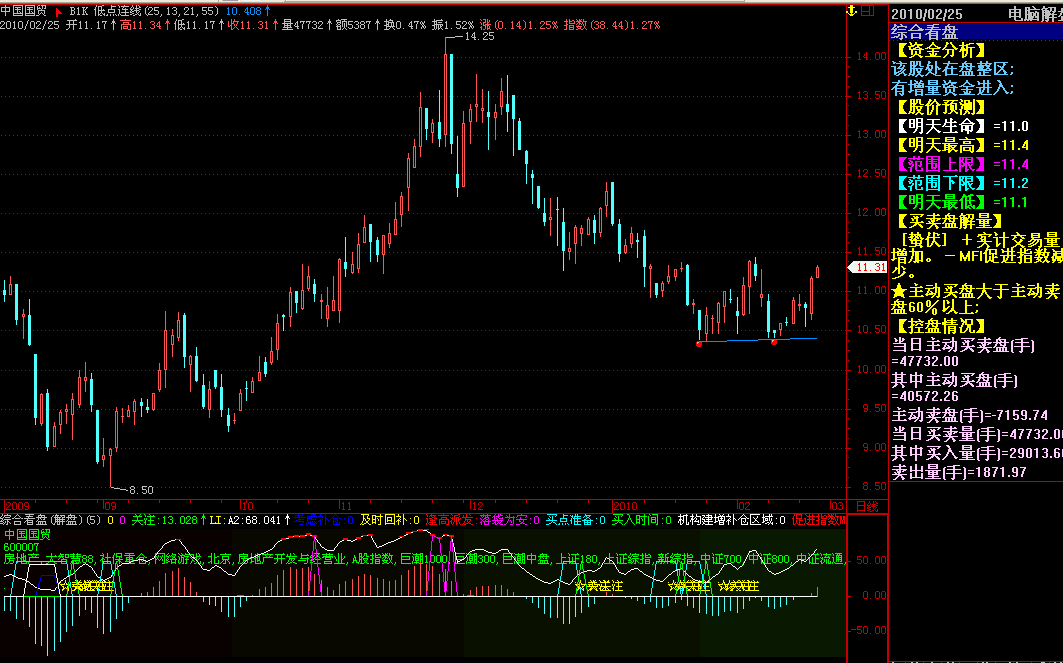Click the yellow anchor icon above price axis

click(851, 11)
